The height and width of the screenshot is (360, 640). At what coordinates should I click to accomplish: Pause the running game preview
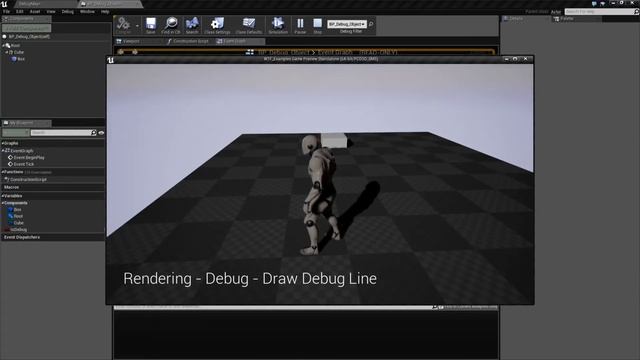point(300,25)
